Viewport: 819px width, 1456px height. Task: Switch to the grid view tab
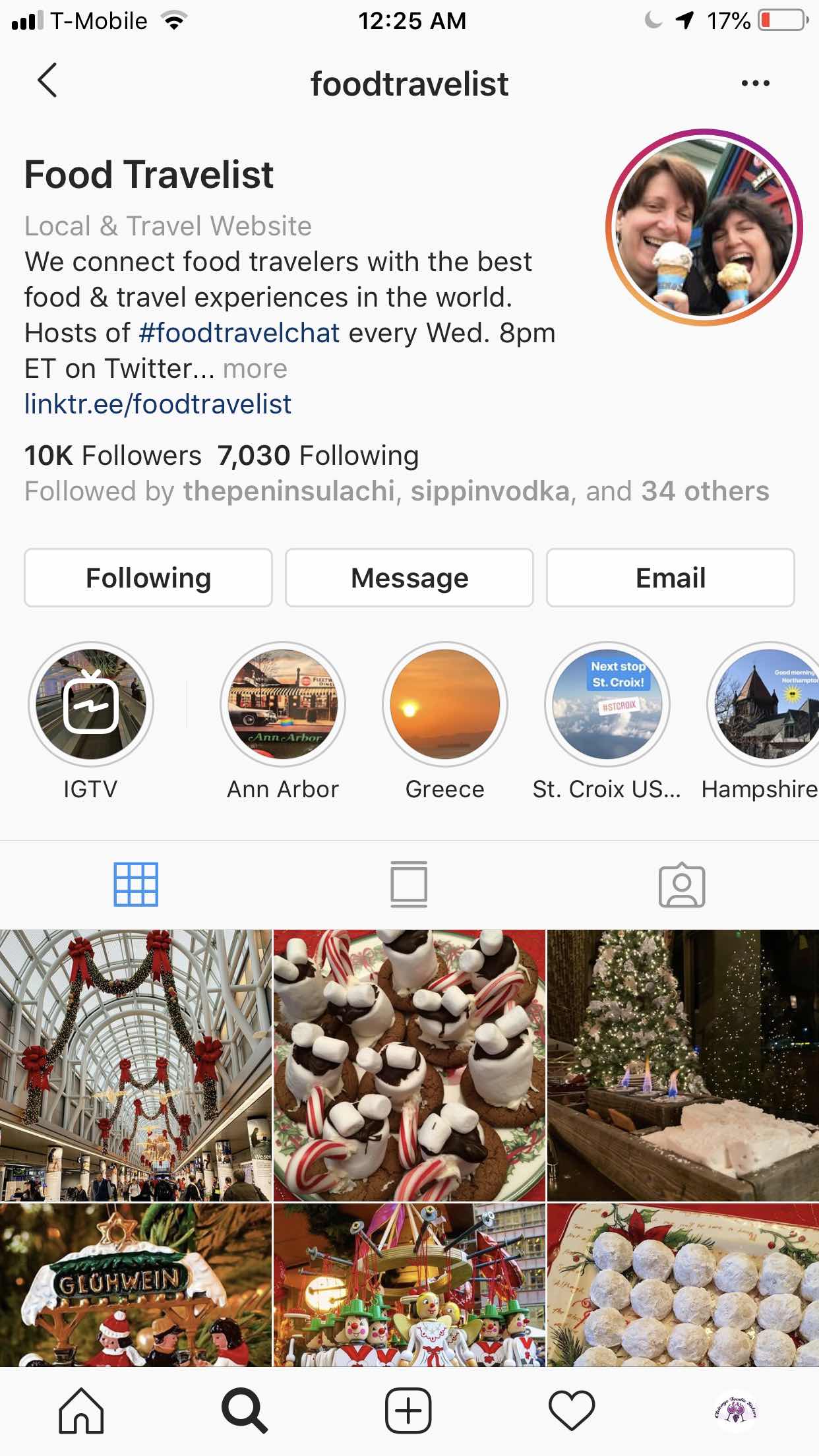tap(136, 884)
